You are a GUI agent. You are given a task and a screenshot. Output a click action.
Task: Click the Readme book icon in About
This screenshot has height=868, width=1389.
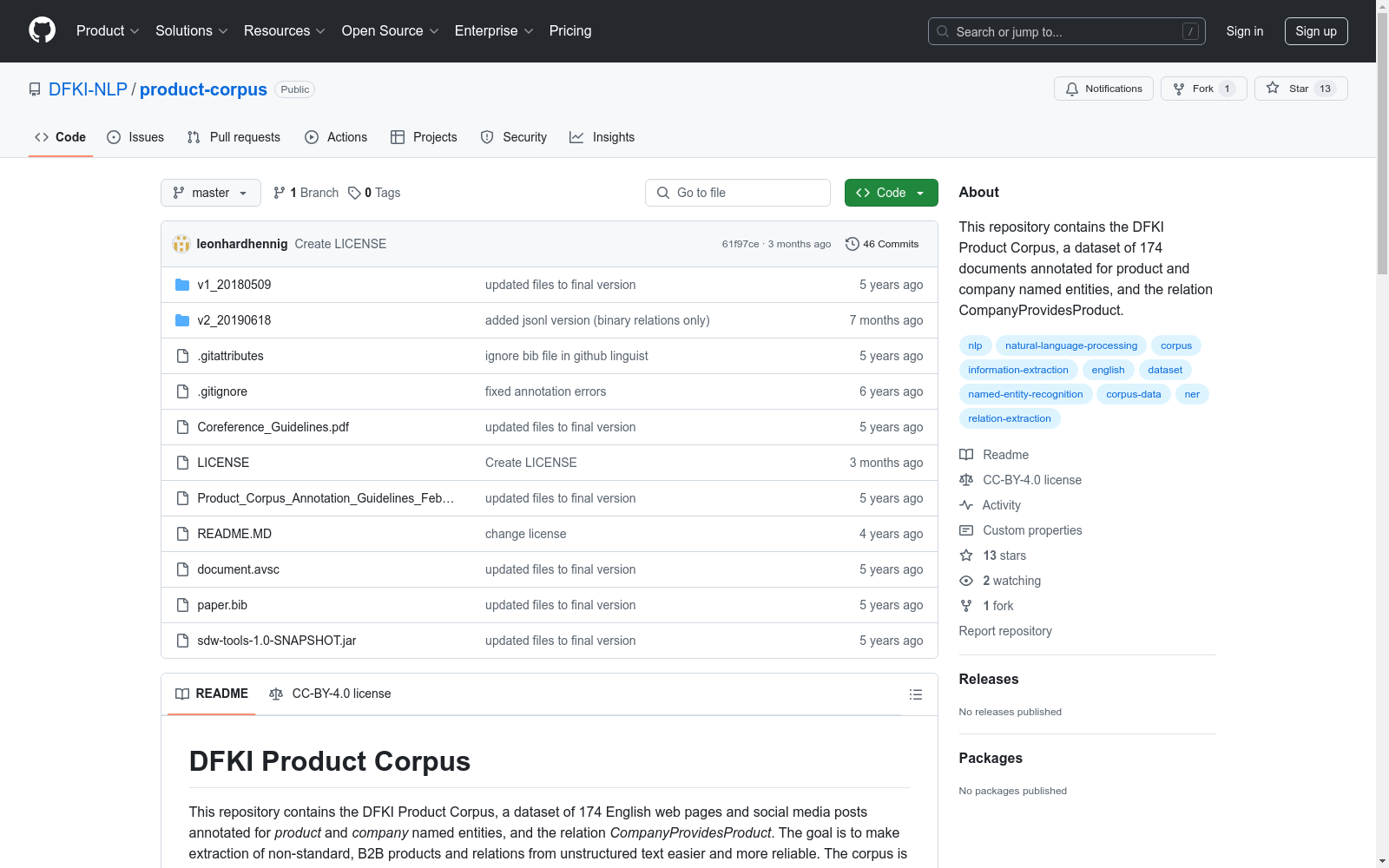(966, 455)
